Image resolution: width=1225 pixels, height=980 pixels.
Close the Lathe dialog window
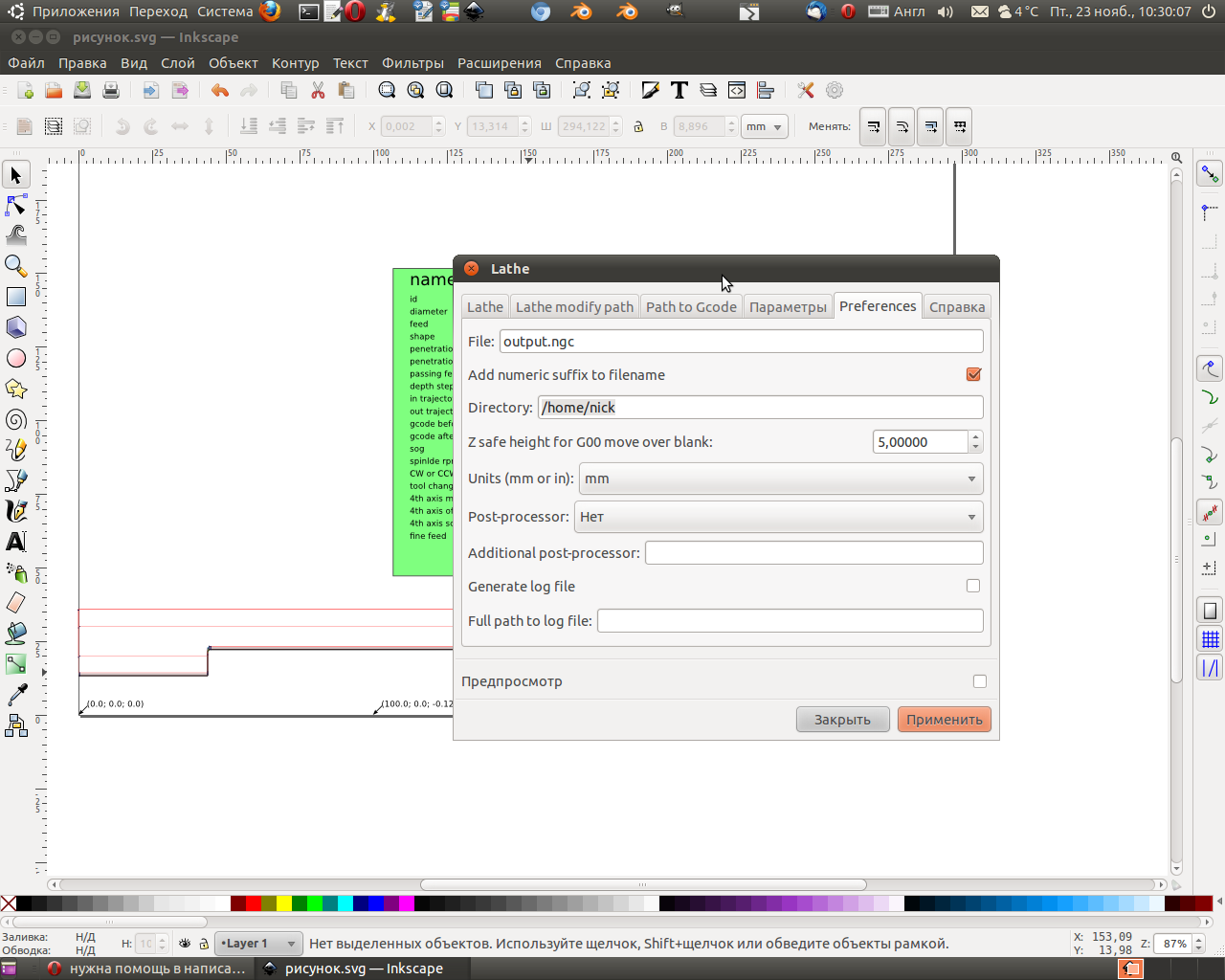coord(471,269)
